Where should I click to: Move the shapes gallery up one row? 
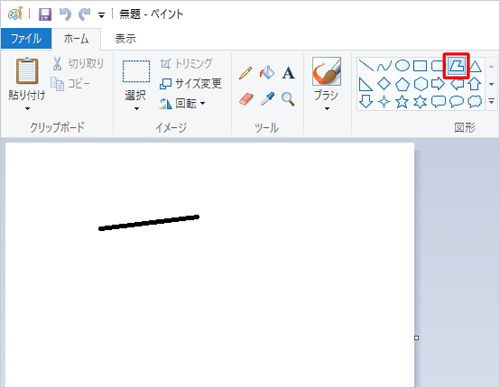pyautogui.click(x=491, y=66)
